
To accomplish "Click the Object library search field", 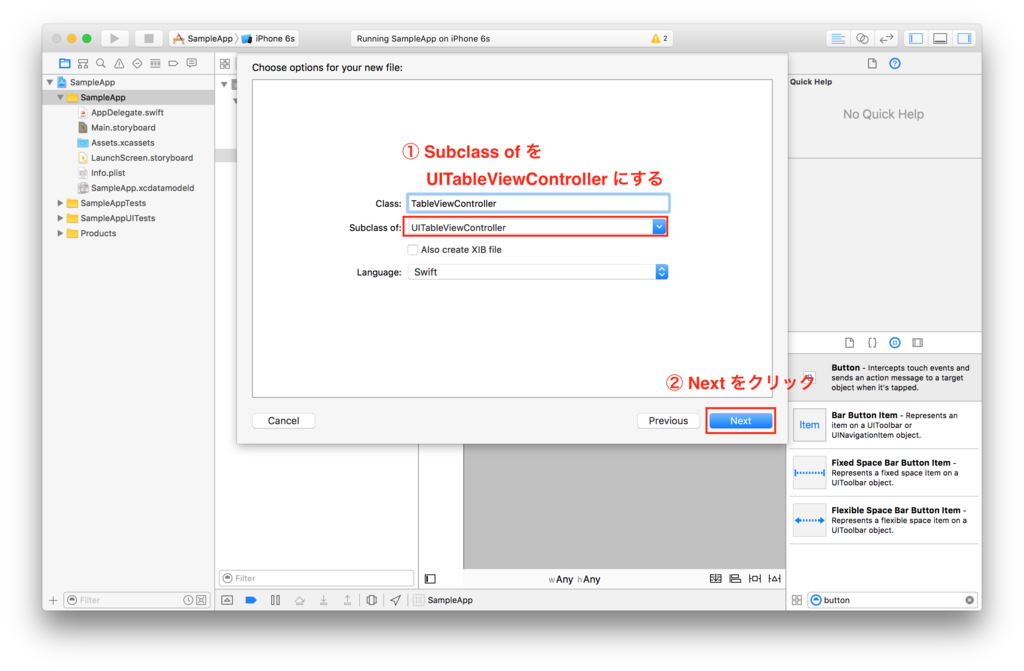I will click(893, 600).
